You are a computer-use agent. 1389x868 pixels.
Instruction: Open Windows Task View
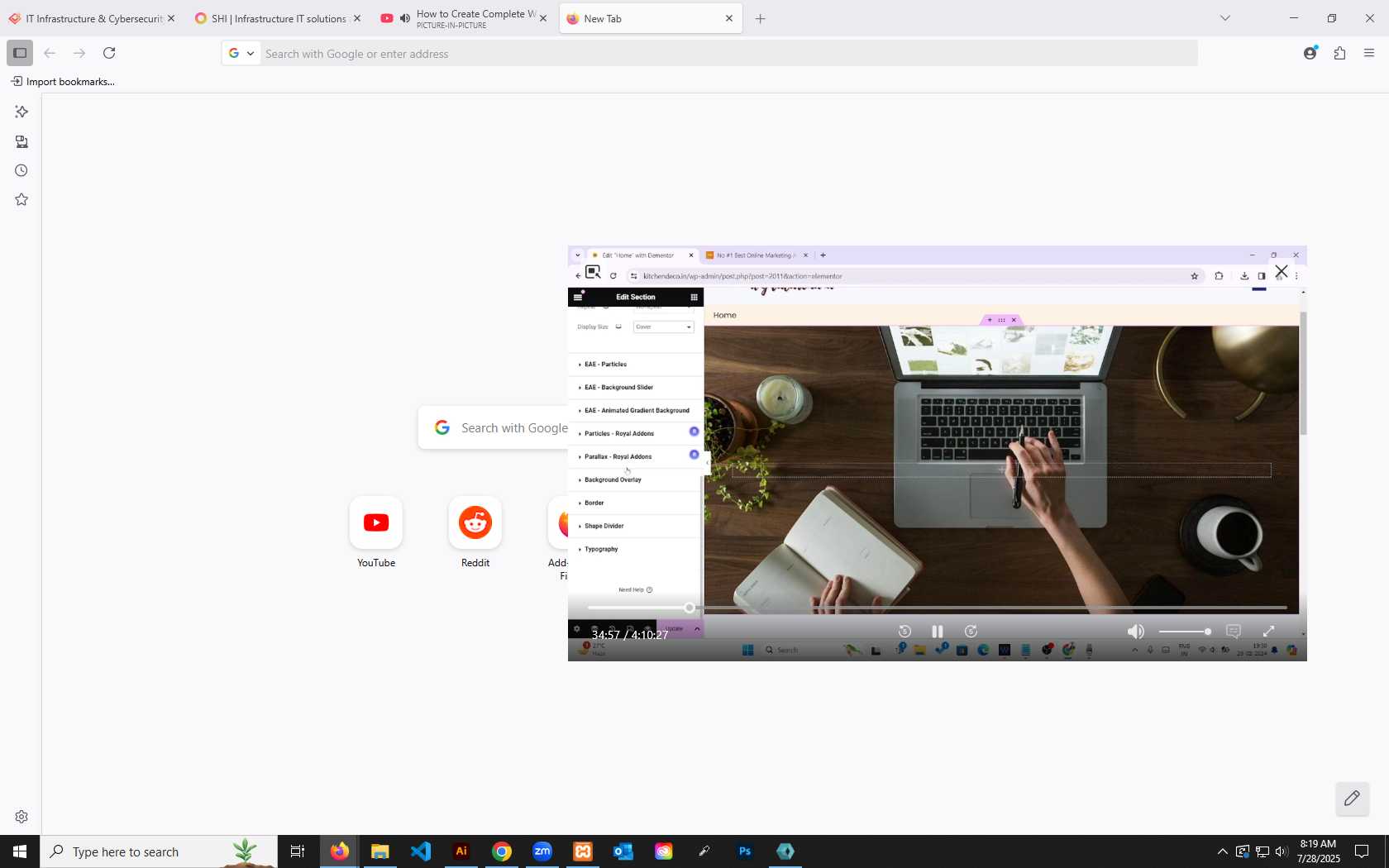coord(298,851)
